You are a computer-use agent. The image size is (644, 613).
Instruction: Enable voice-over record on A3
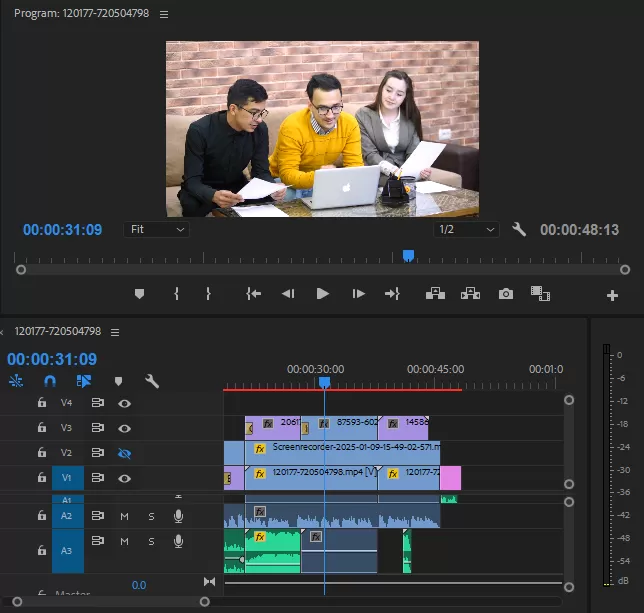178,542
